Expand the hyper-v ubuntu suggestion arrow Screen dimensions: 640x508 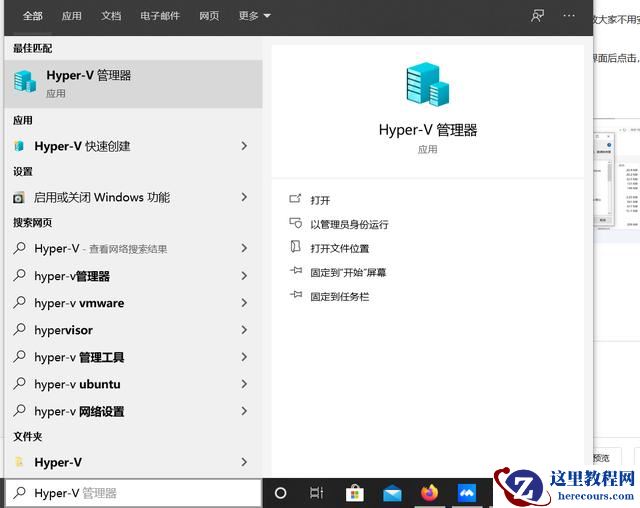point(244,384)
